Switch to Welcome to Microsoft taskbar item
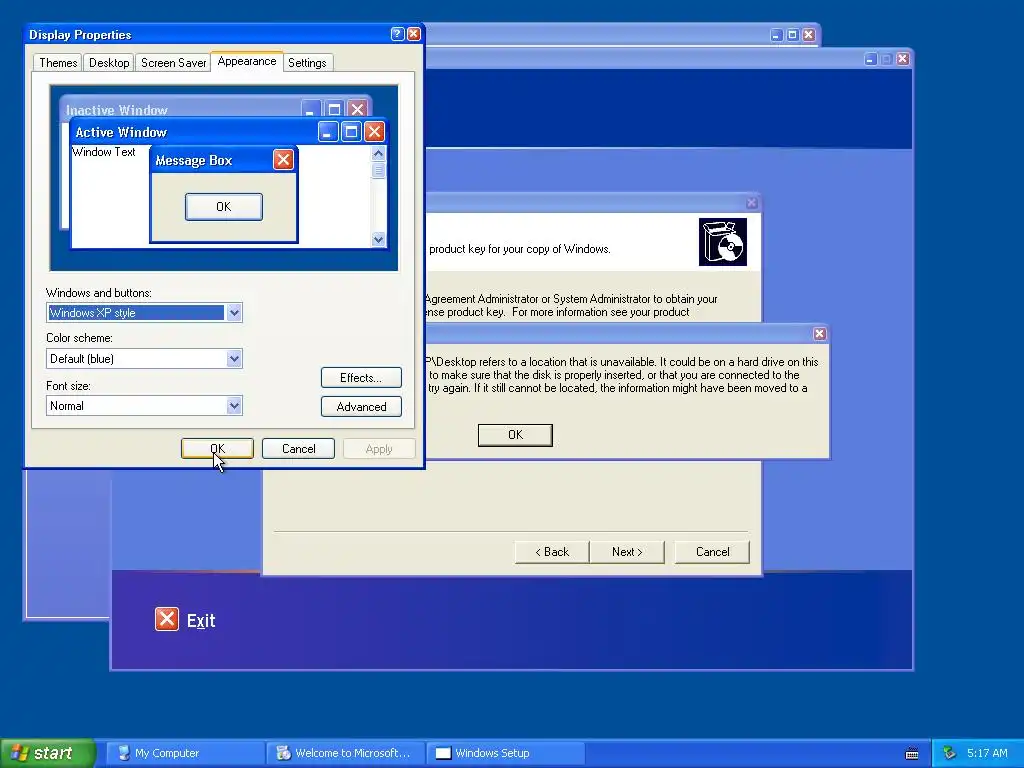Viewport: 1024px width, 768px height. 345,753
